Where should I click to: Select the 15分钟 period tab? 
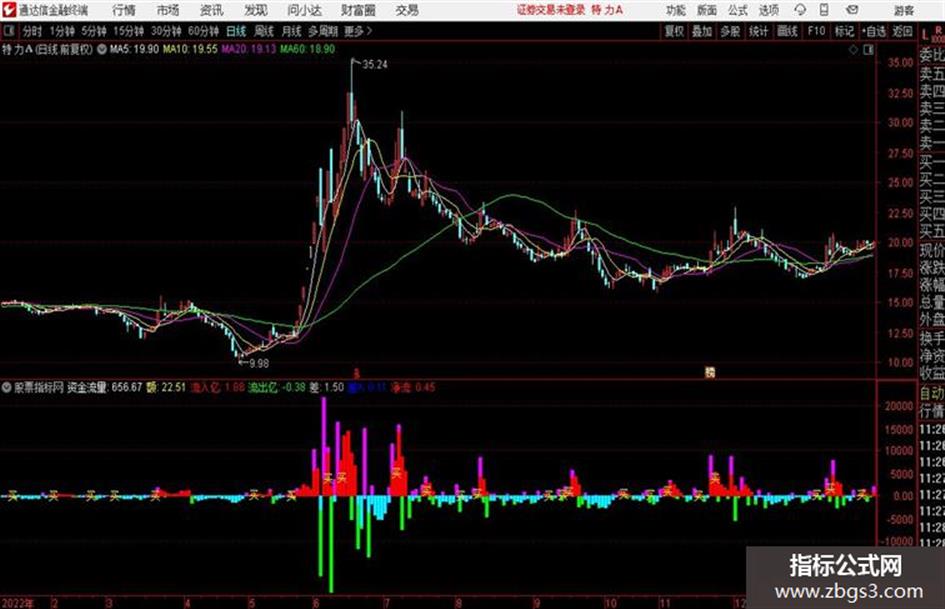(129, 31)
